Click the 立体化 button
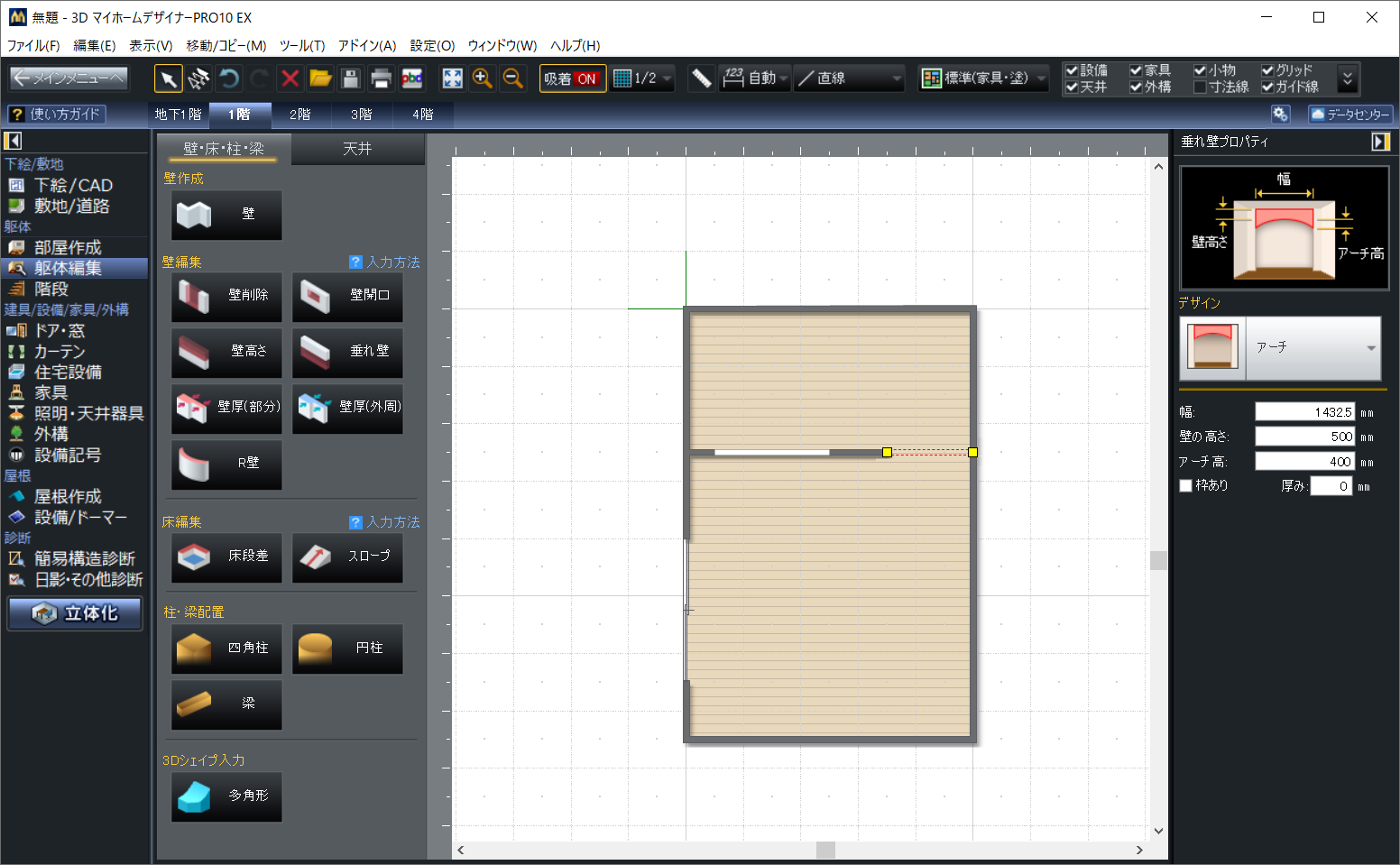This screenshot has height=865, width=1400. point(76,613)
